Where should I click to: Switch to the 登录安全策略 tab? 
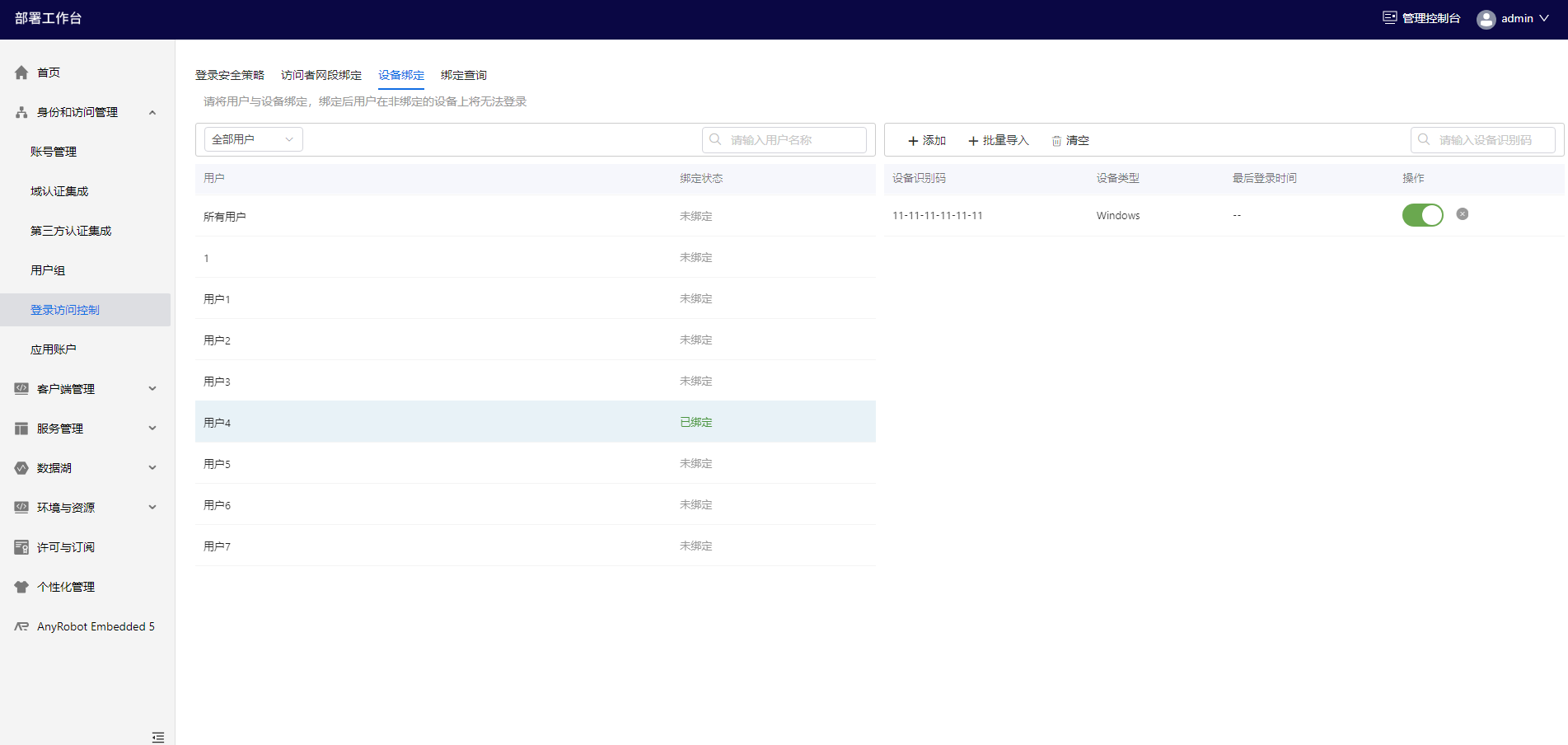click(x=230, y=75)
